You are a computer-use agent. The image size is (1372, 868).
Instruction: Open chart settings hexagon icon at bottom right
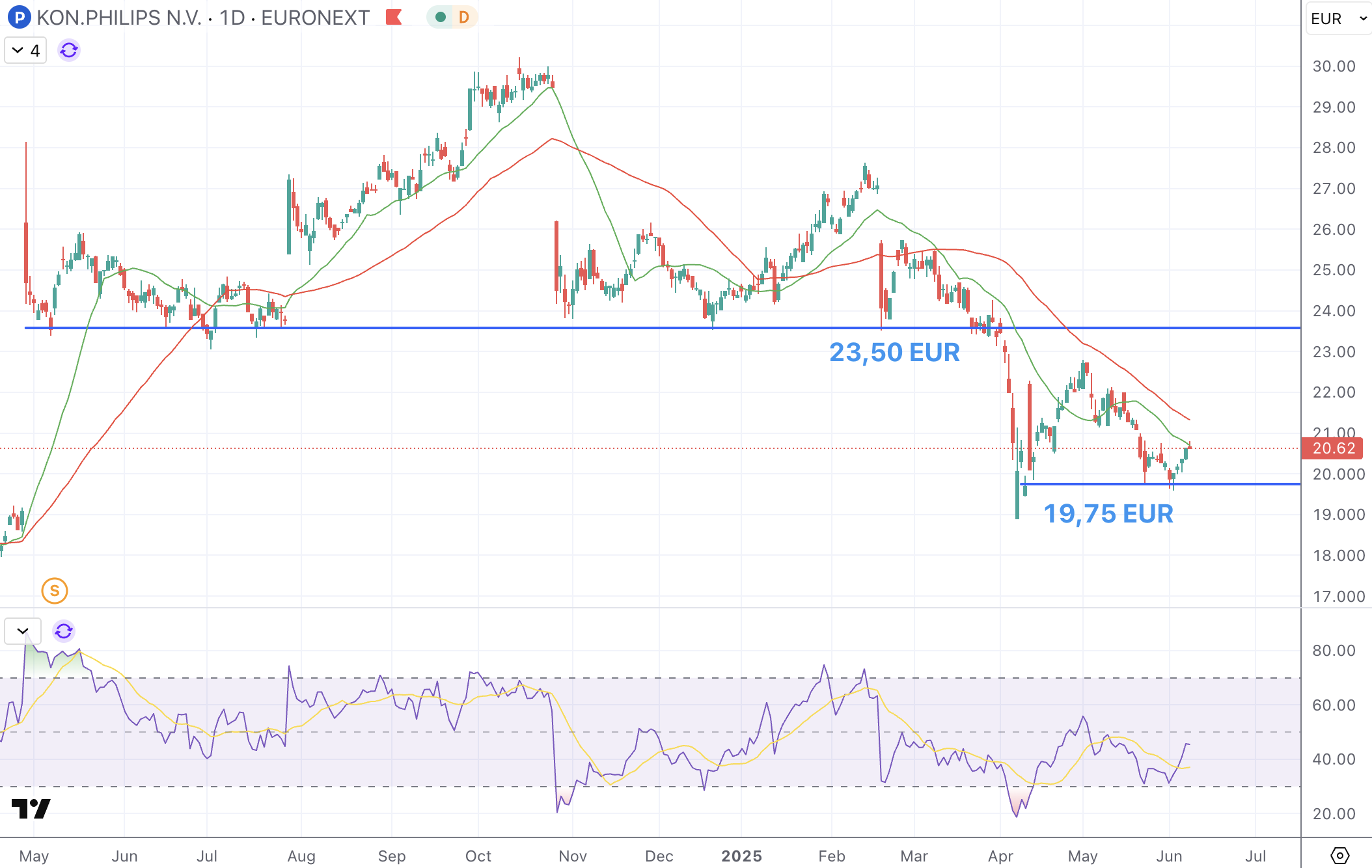tap(1340, 855)
